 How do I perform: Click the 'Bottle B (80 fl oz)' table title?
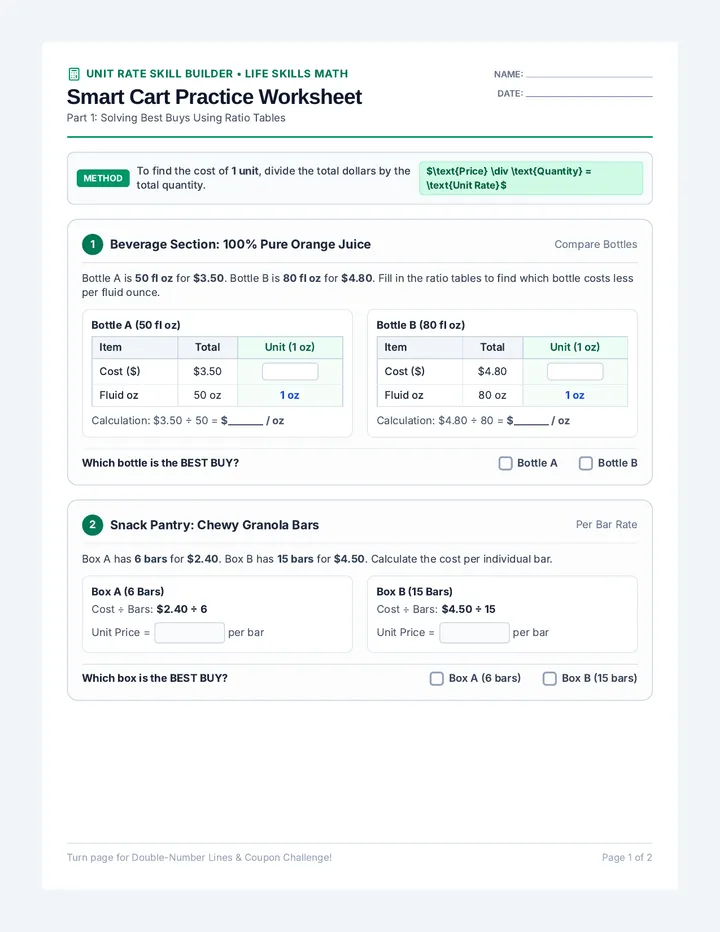420,325
